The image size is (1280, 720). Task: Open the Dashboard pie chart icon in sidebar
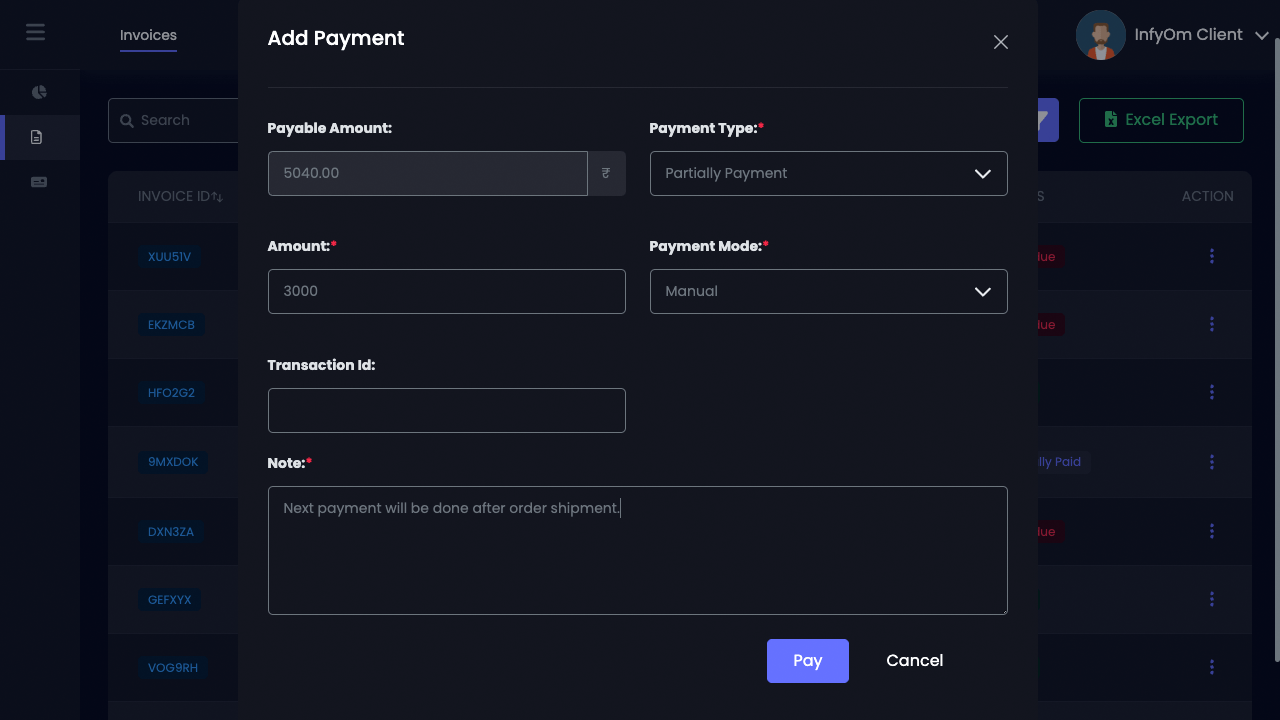39,92
